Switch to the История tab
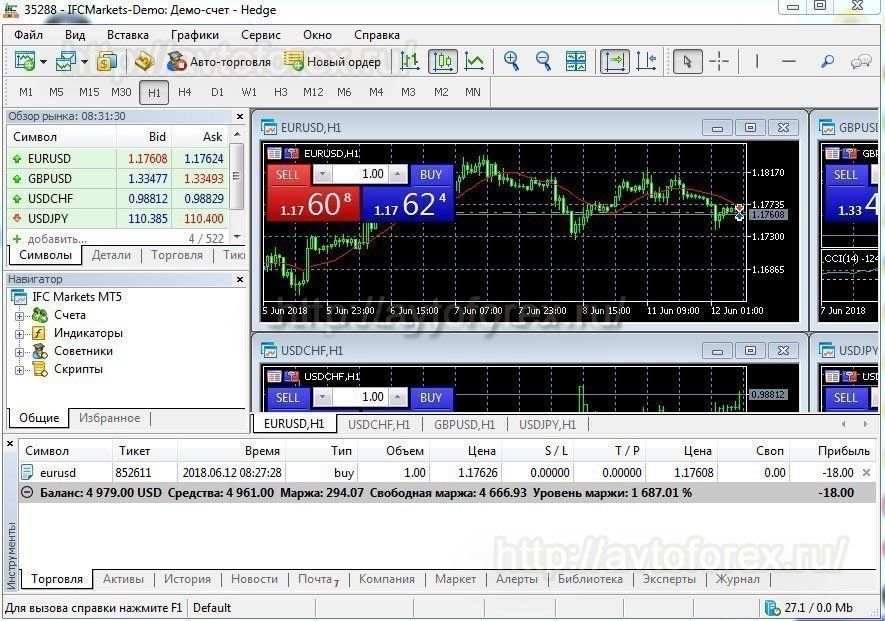Screen dimensions: 885x621 (186, 579)
